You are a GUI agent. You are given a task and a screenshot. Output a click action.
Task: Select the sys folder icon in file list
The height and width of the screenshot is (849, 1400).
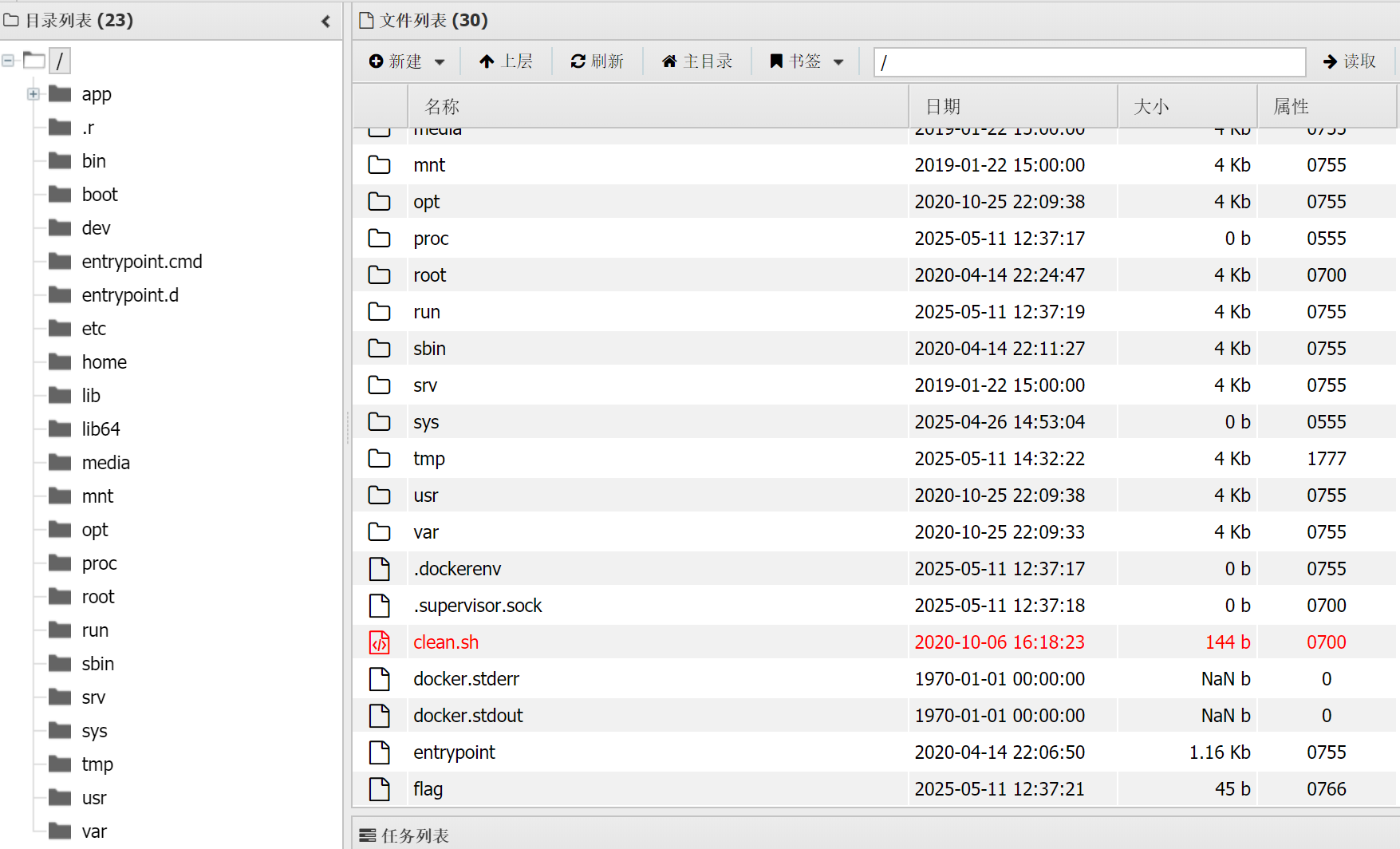[380, 422]
